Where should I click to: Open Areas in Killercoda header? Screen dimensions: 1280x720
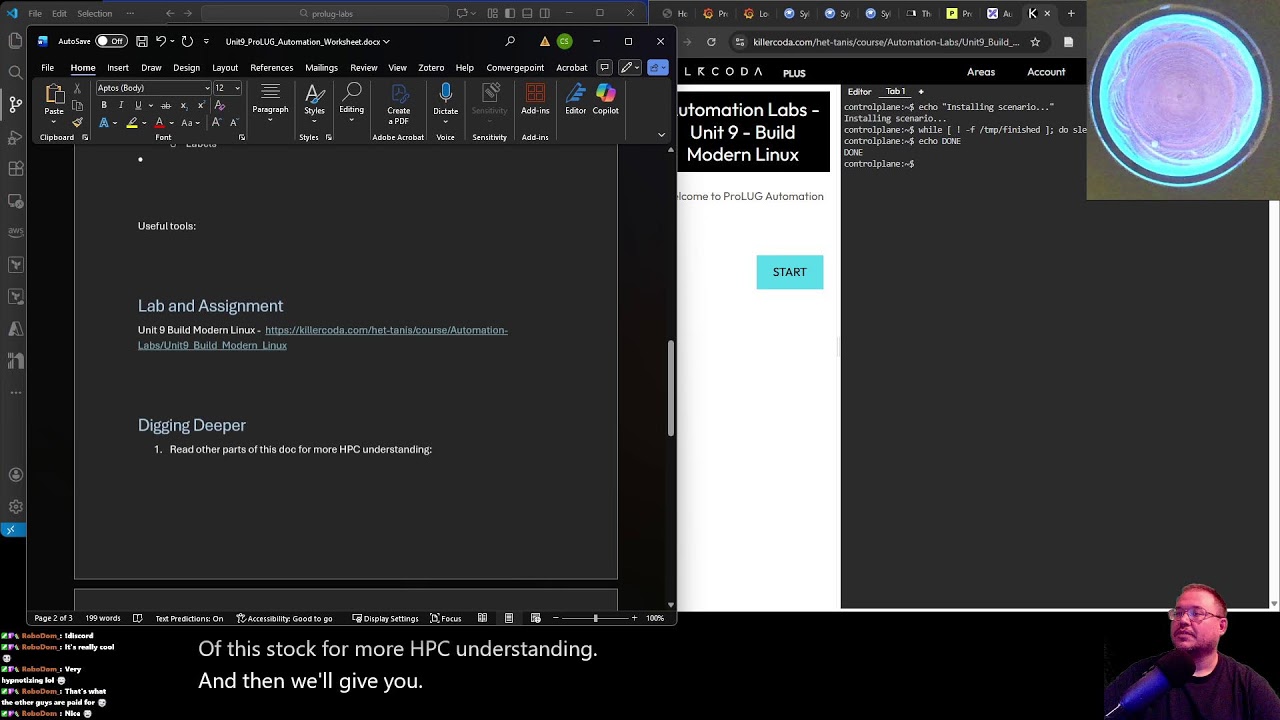[981, 72]
